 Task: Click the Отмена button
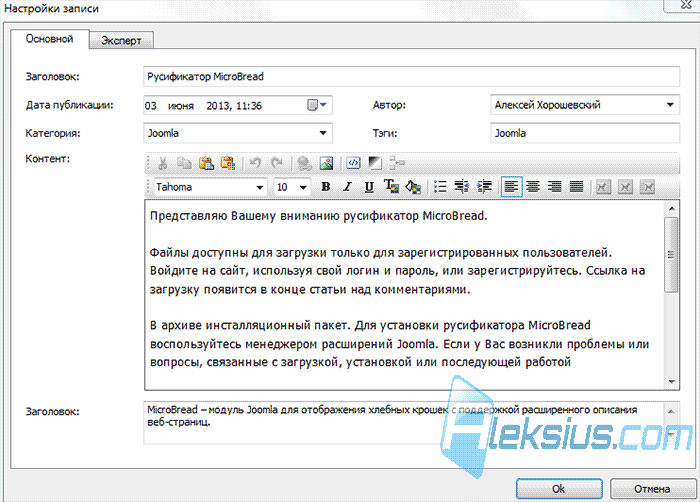[x=652, y=489]
